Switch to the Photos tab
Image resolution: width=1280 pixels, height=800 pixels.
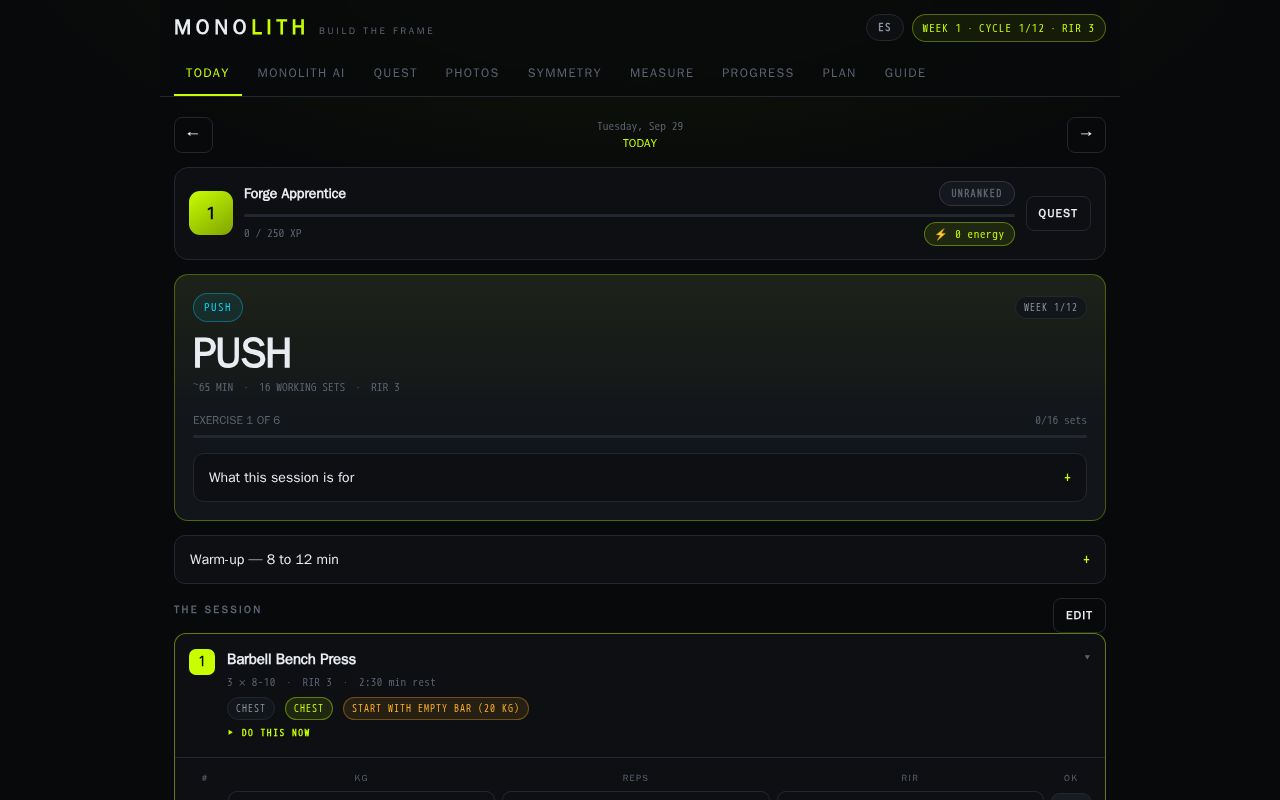(472, 73)
